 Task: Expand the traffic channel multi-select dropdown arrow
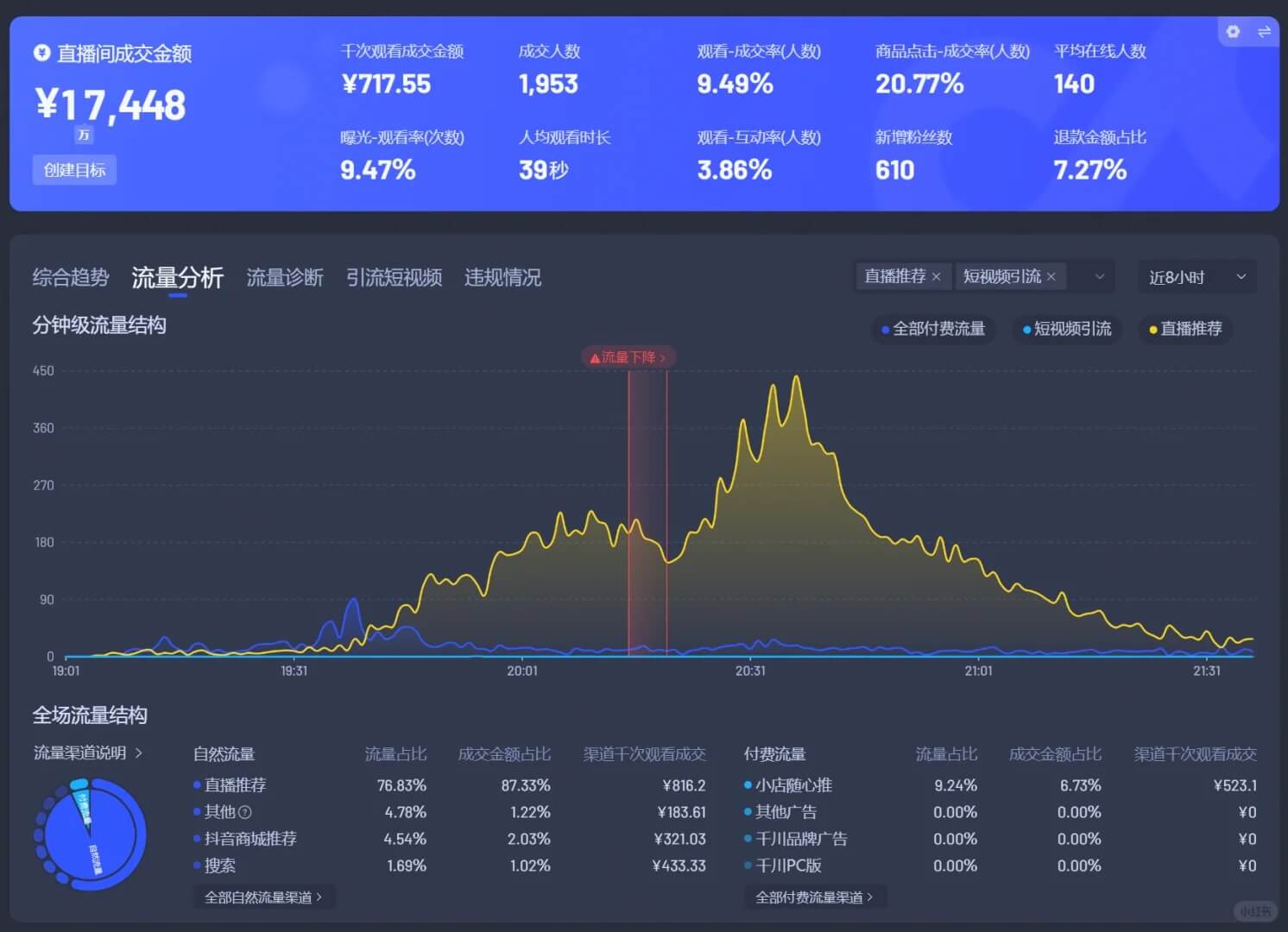pyautogui.click(x=1099, y=277)
